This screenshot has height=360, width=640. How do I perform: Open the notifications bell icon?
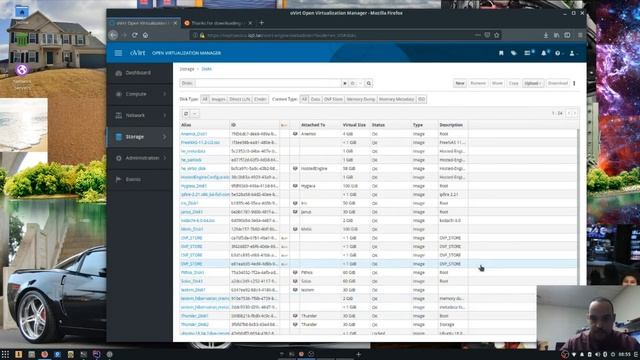coord(544,53)
